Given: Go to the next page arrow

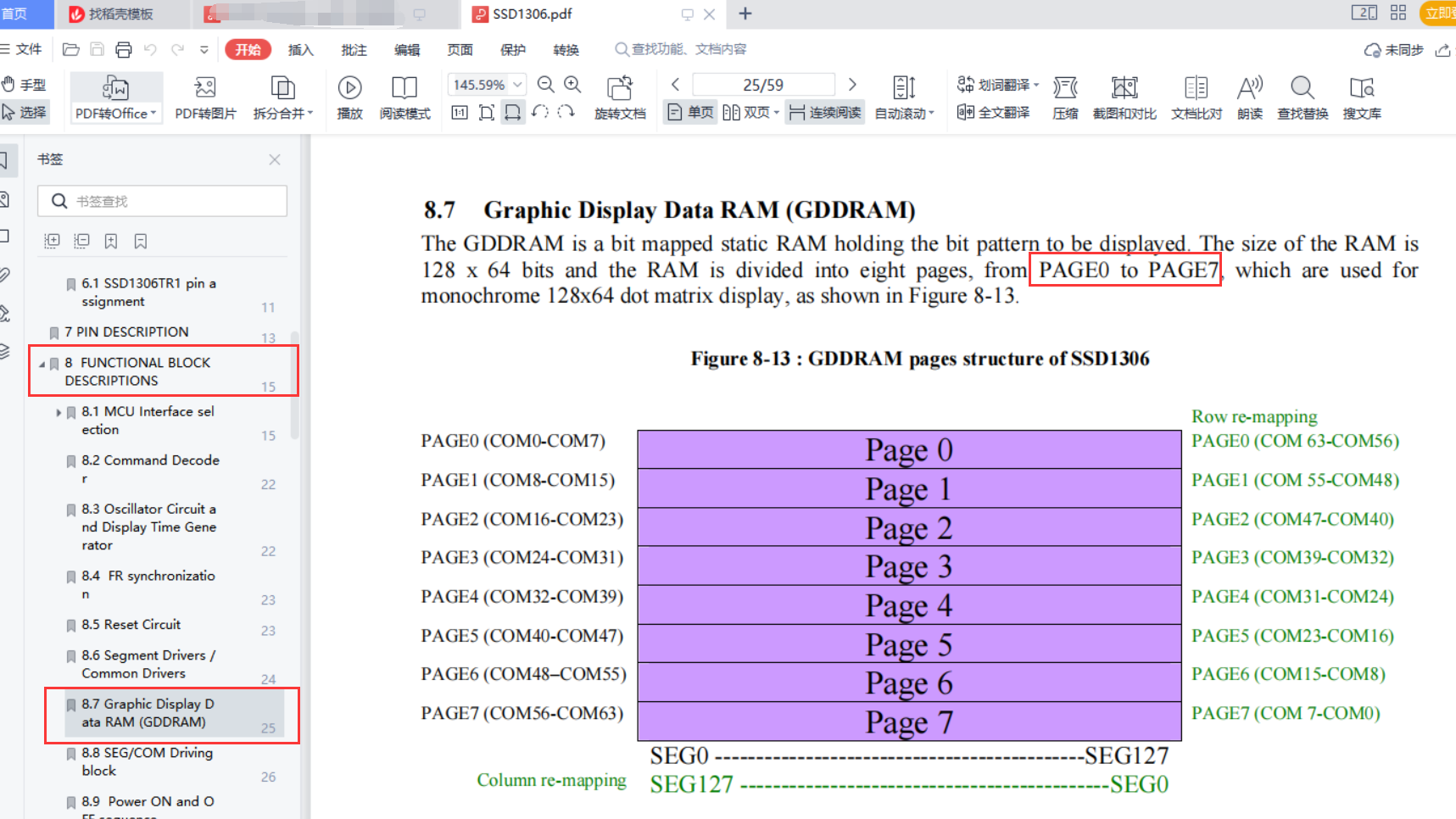Looking at the screenshot, I should (852, 85).
